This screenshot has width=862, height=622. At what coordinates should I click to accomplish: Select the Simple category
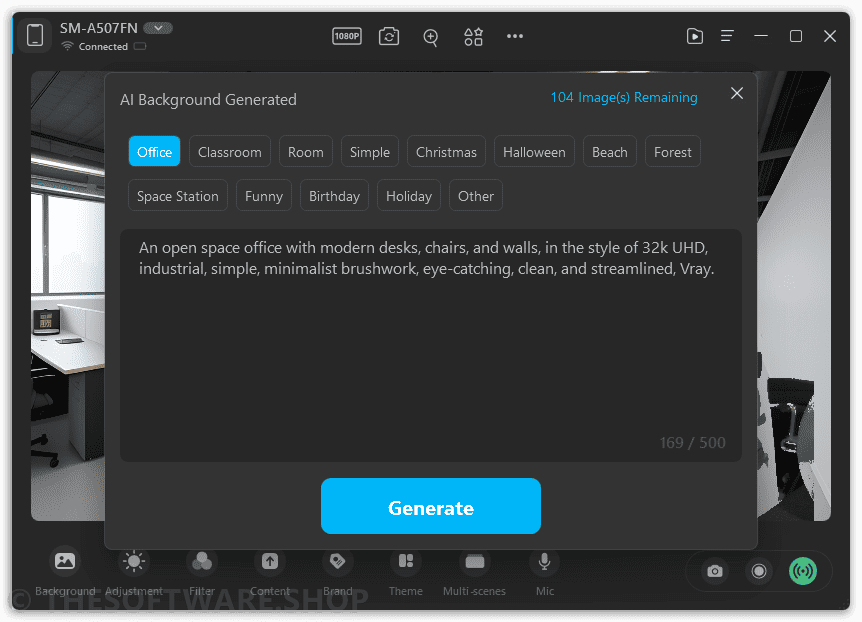(x=370, y=152)
